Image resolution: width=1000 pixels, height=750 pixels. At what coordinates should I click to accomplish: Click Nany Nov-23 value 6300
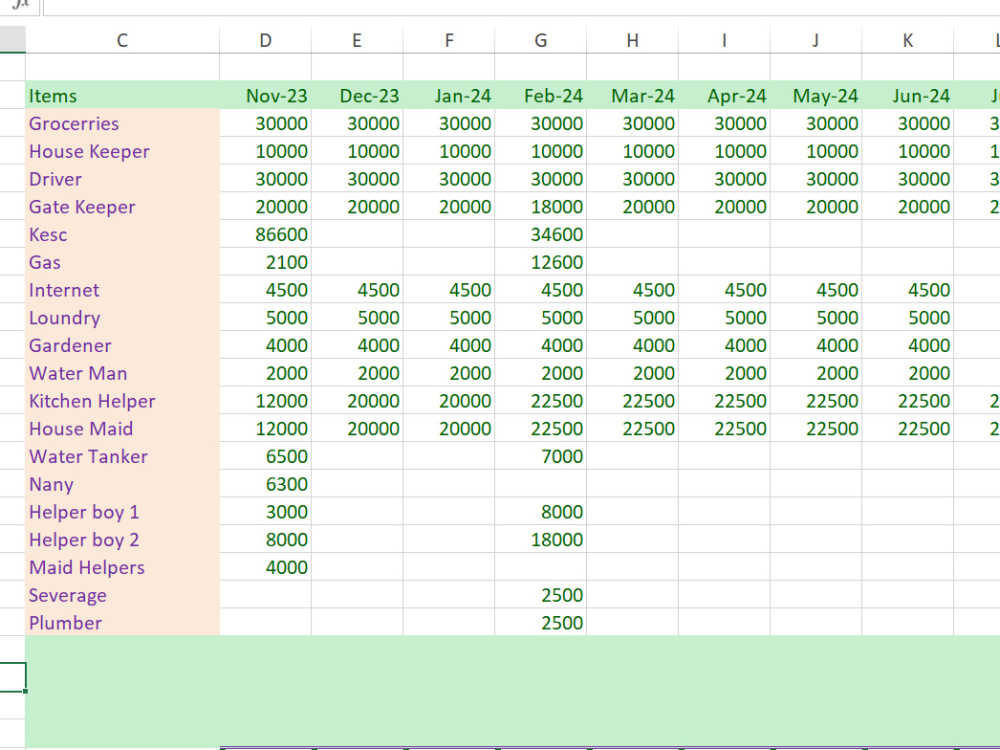tap(265, 484)
